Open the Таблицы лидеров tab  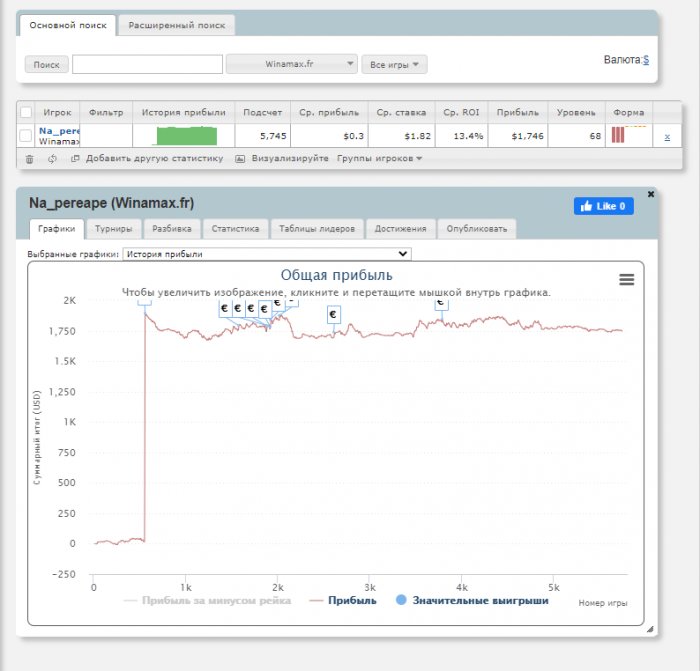317,229
